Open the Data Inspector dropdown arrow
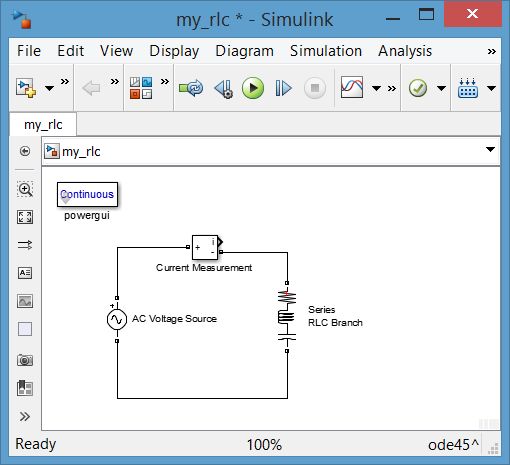This screenshot has width=510, height=465. [376, 88]
